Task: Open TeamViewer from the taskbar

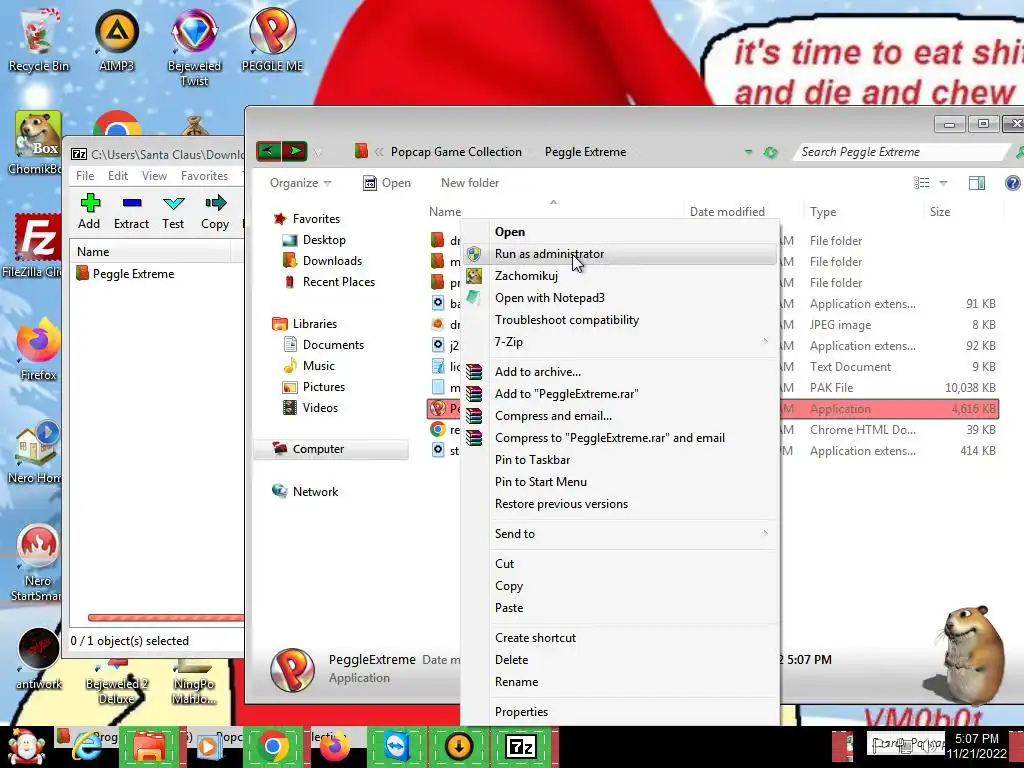Action: pyautogui.click(x=397, y=747)
